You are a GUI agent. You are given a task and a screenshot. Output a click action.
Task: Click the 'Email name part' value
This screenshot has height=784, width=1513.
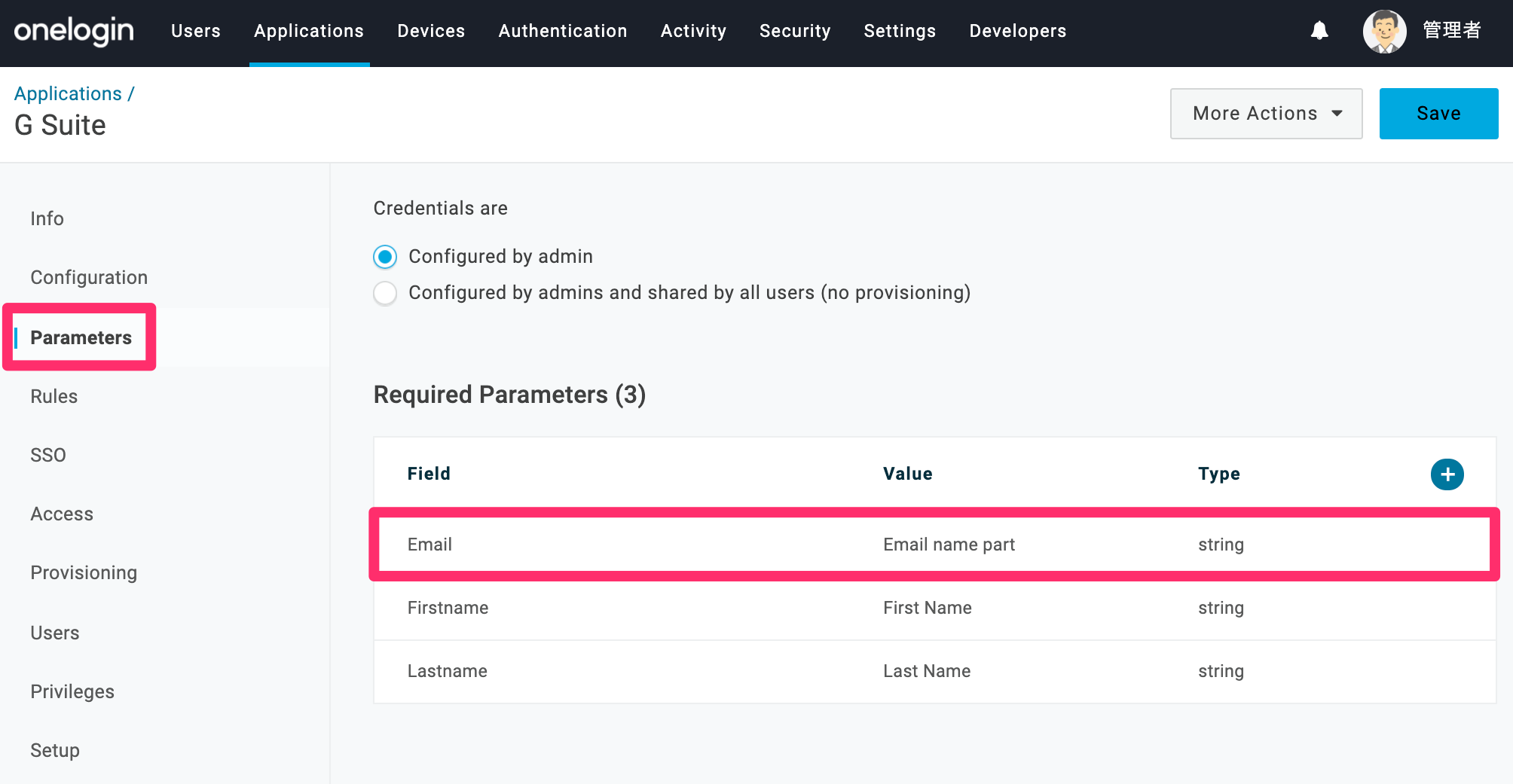(949, 545)
